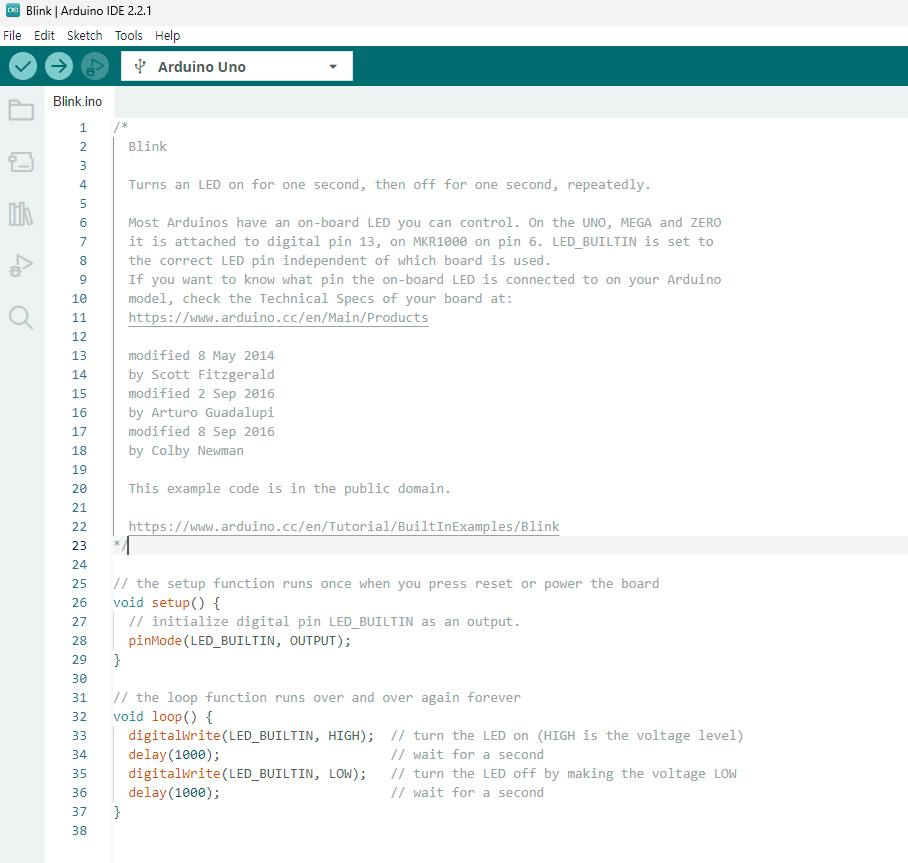Click line number 38 in the gutter
This screenshot has width=908, height=863.
(79, 831)
